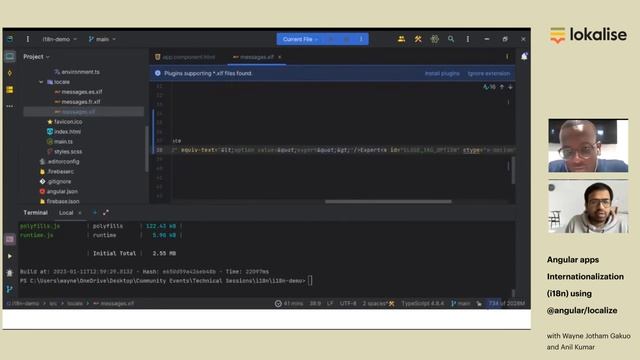This screenshot has width=640, height=360.
Task: Switch to app.component.html editor tab
Action: (x=185, y=57)
